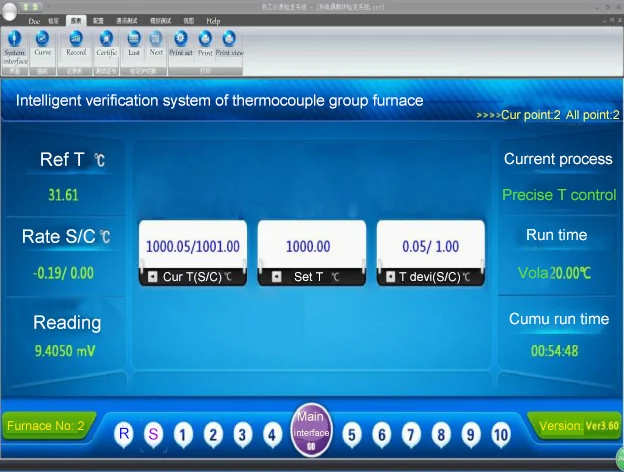
Task: Select channel marker S
Action: 153,434
